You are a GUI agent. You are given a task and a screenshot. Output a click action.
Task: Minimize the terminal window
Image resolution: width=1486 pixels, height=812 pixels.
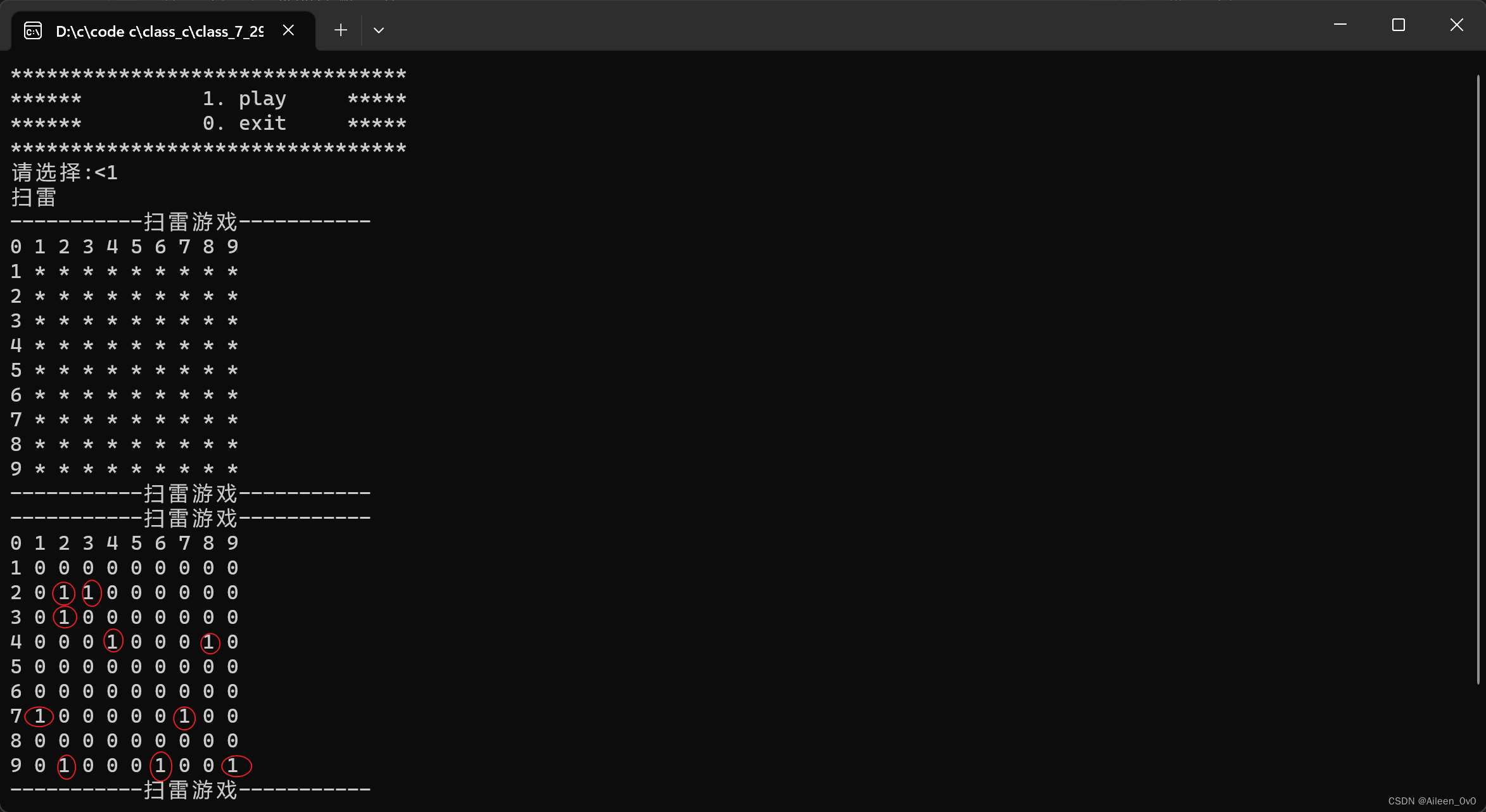pyautogui.click(x=1340, y=25)
